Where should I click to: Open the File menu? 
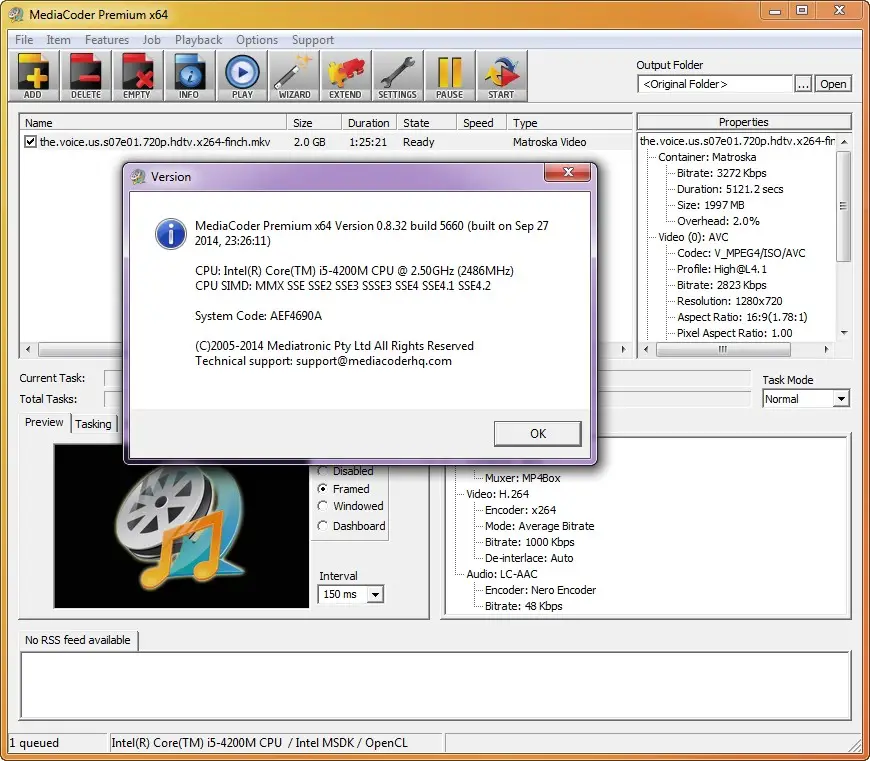[x=24, y=40]
